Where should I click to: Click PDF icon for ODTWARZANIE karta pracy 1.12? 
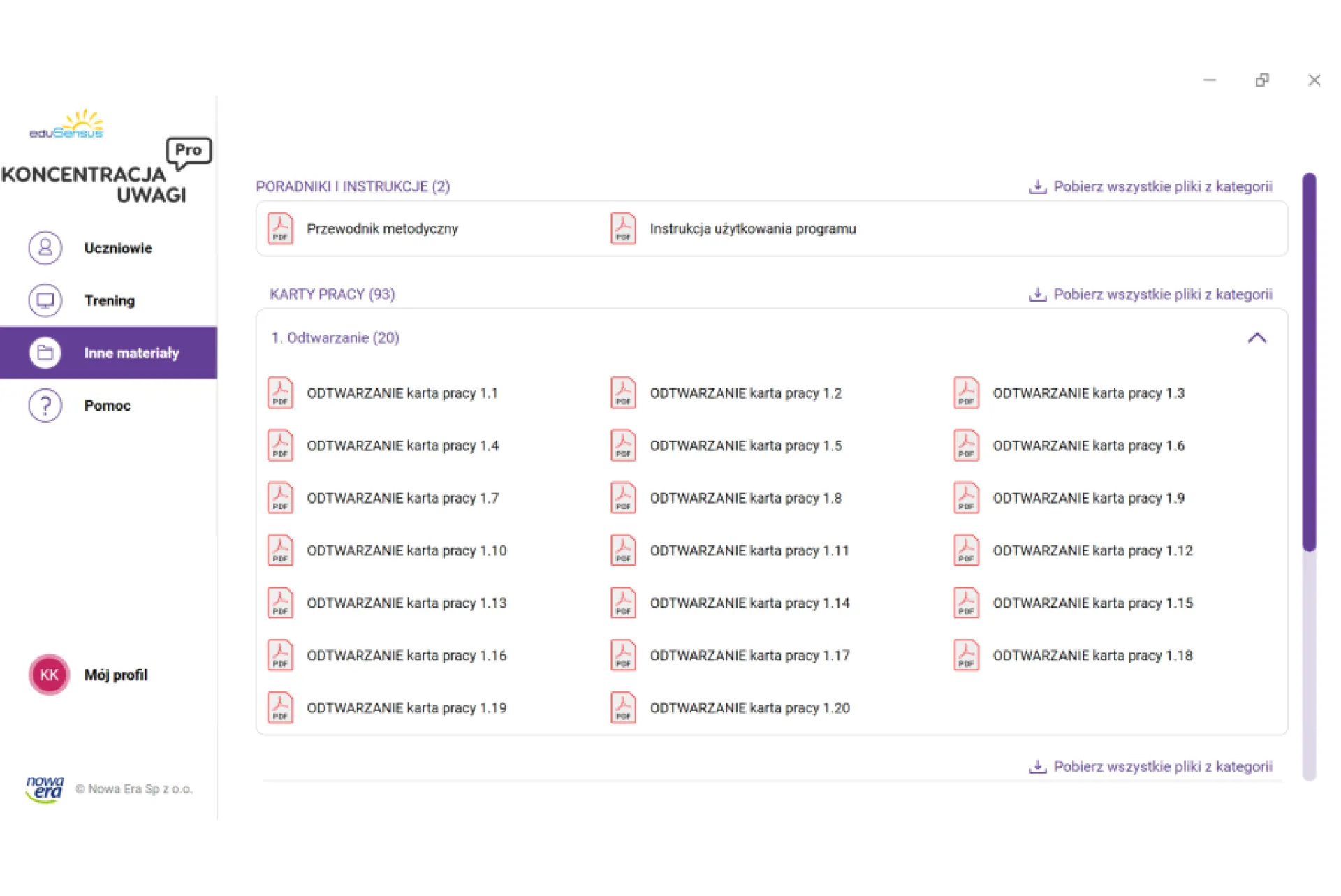coord(966,550)
